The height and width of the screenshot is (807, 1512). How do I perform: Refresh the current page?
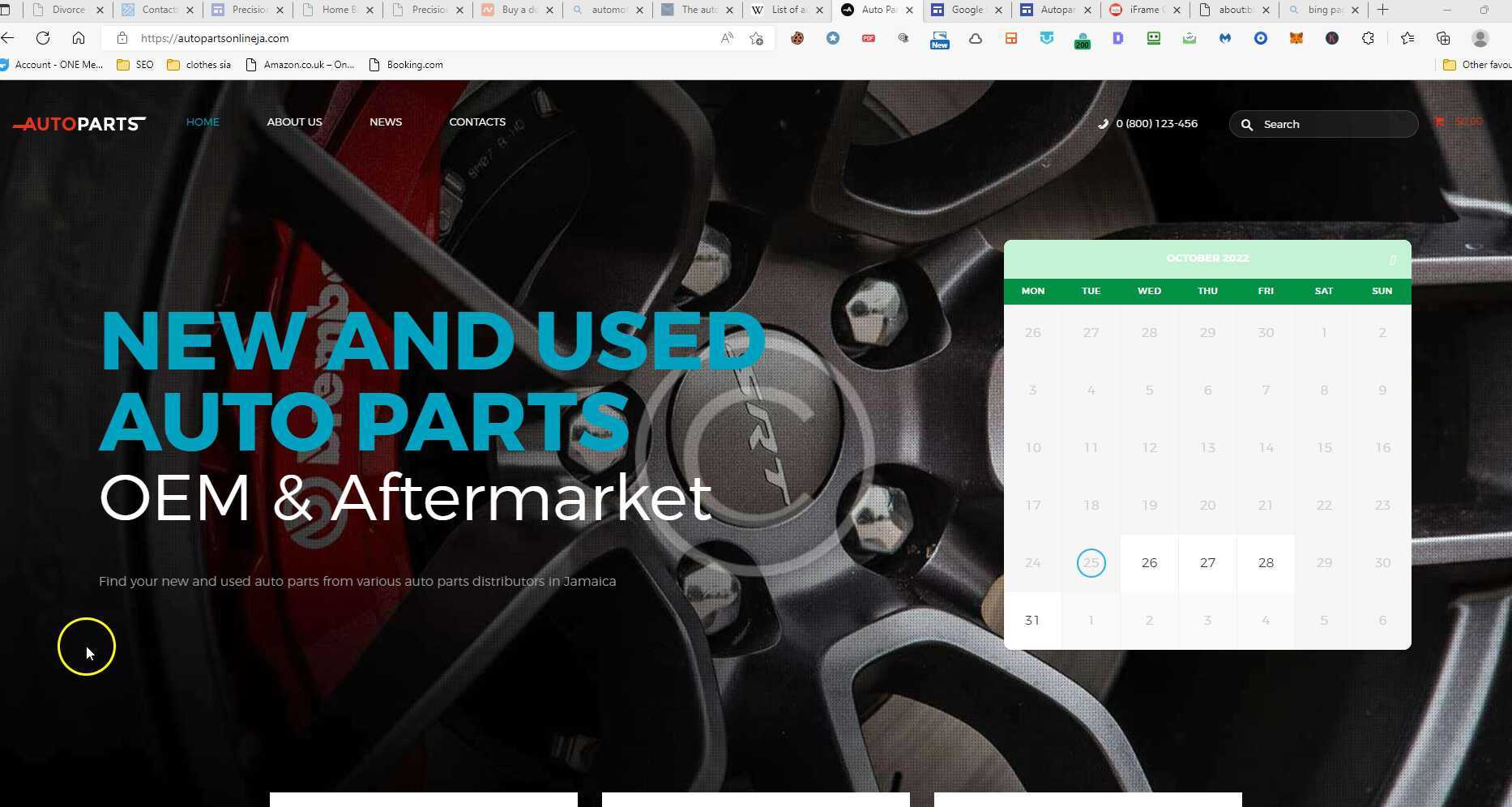pos(43,38)
